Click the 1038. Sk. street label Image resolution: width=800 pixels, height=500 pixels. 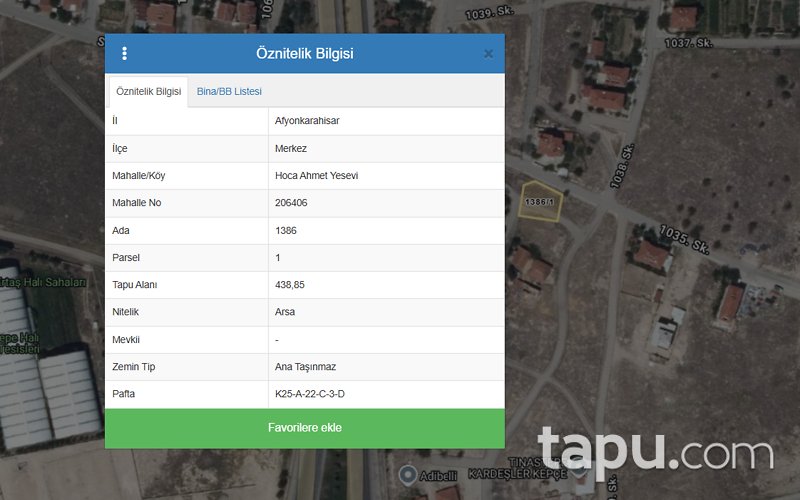coord(622,166)
